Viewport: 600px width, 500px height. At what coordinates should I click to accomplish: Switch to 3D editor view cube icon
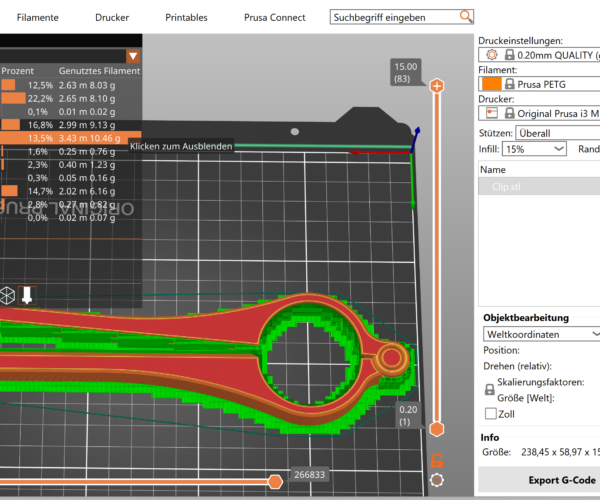click(7, 295)
